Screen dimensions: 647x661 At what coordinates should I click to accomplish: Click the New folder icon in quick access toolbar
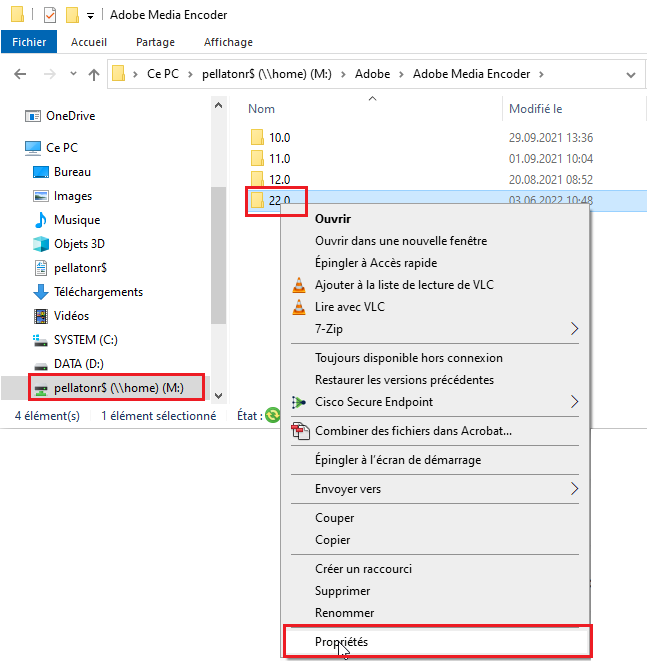[x=72, y=15]
